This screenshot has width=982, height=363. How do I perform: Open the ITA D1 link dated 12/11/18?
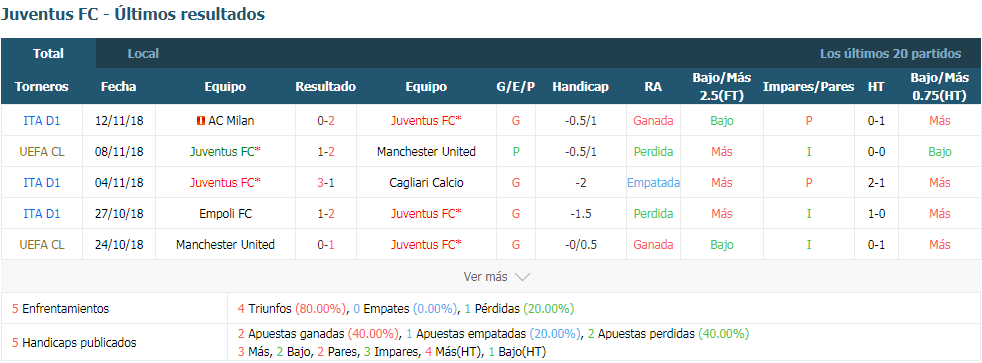click(42, 121)
